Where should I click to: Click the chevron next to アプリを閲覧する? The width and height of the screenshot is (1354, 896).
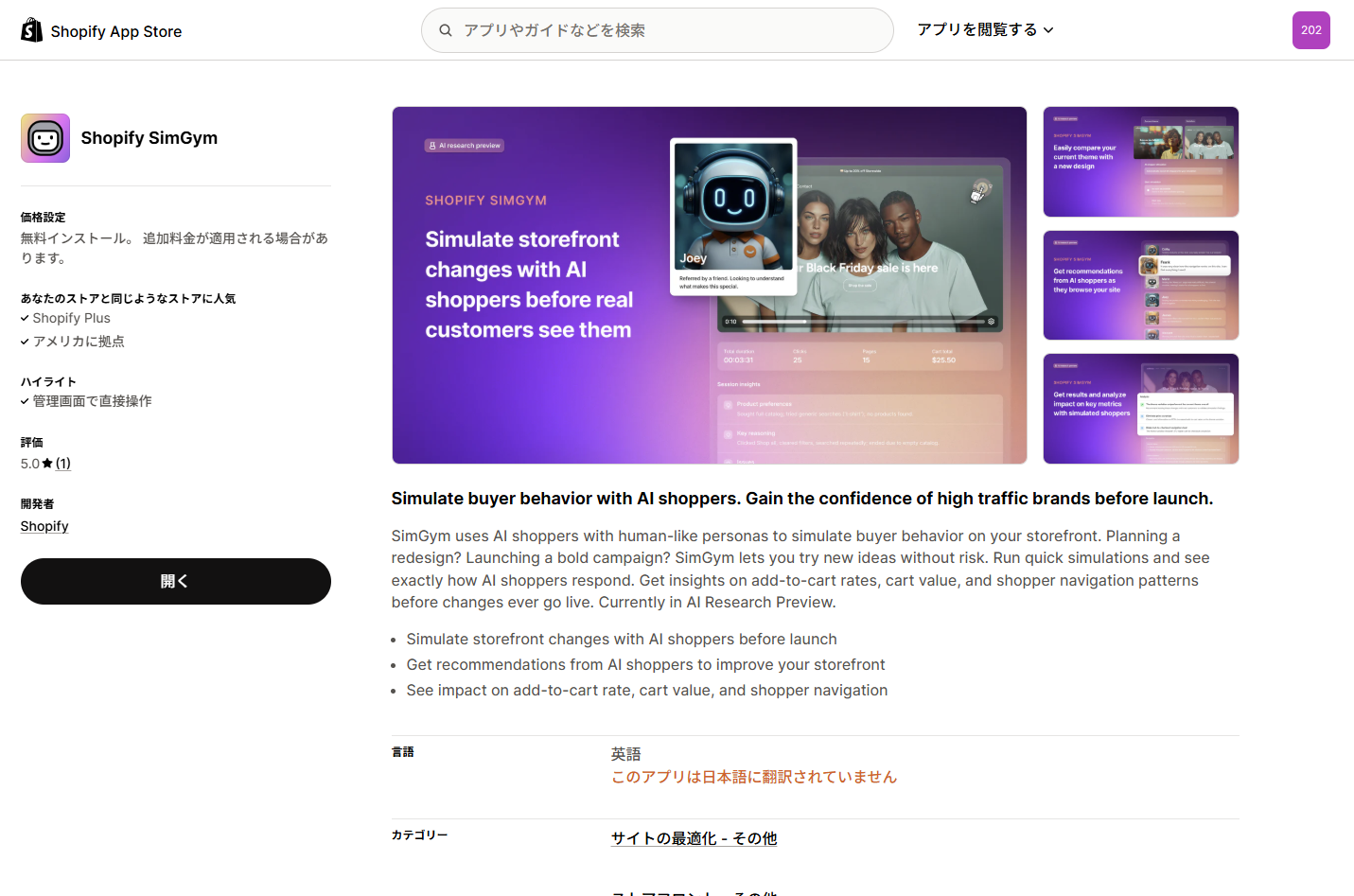click(1048, 30)
